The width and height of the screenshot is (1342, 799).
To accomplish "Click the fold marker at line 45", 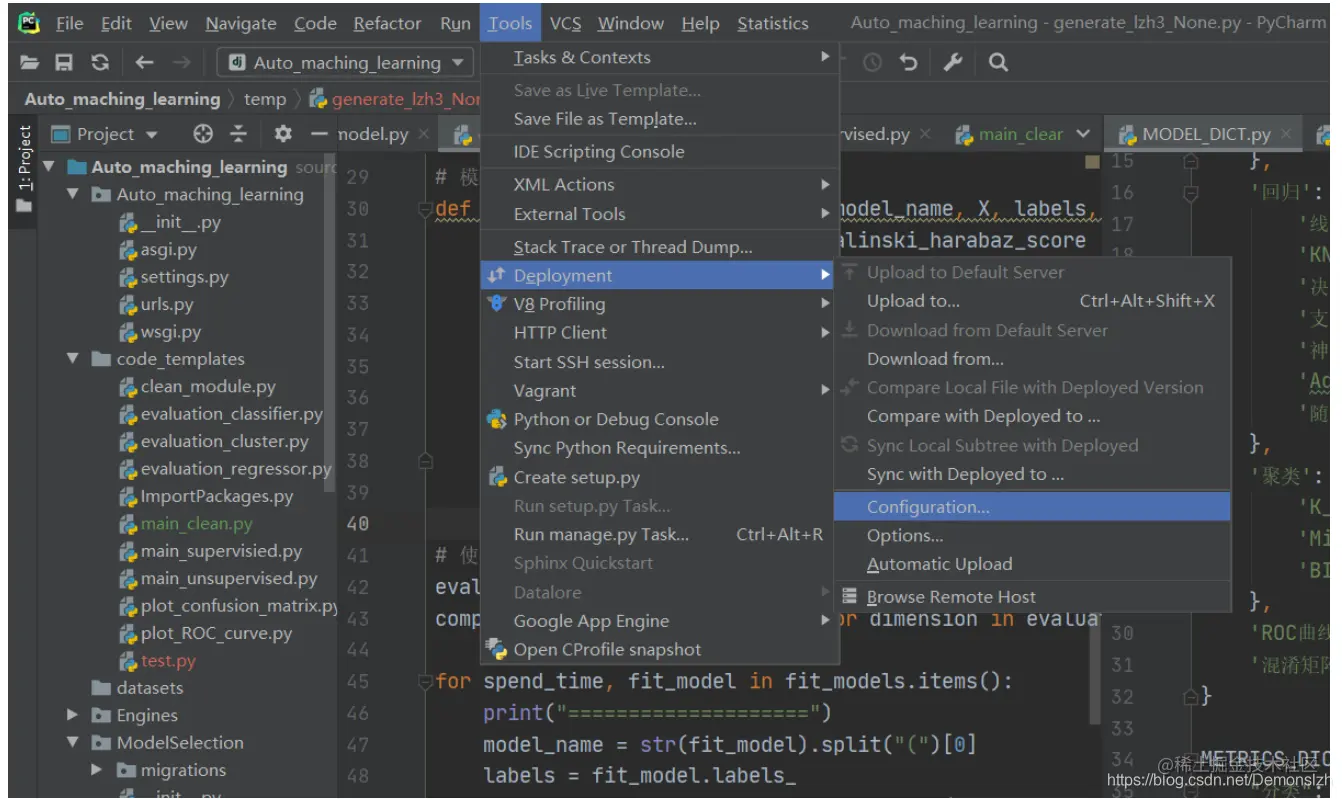I will pyautogui.click(x=426, y=682).
